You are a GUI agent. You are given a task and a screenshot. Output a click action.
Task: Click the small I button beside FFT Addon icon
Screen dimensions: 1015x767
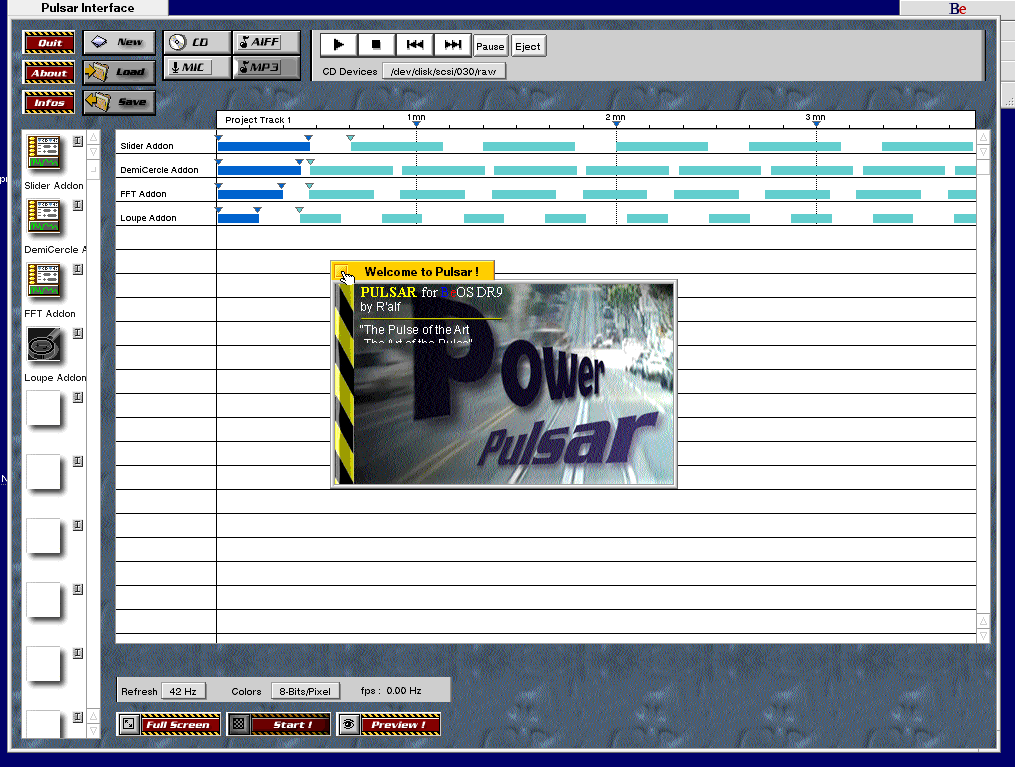pos(78,269)
